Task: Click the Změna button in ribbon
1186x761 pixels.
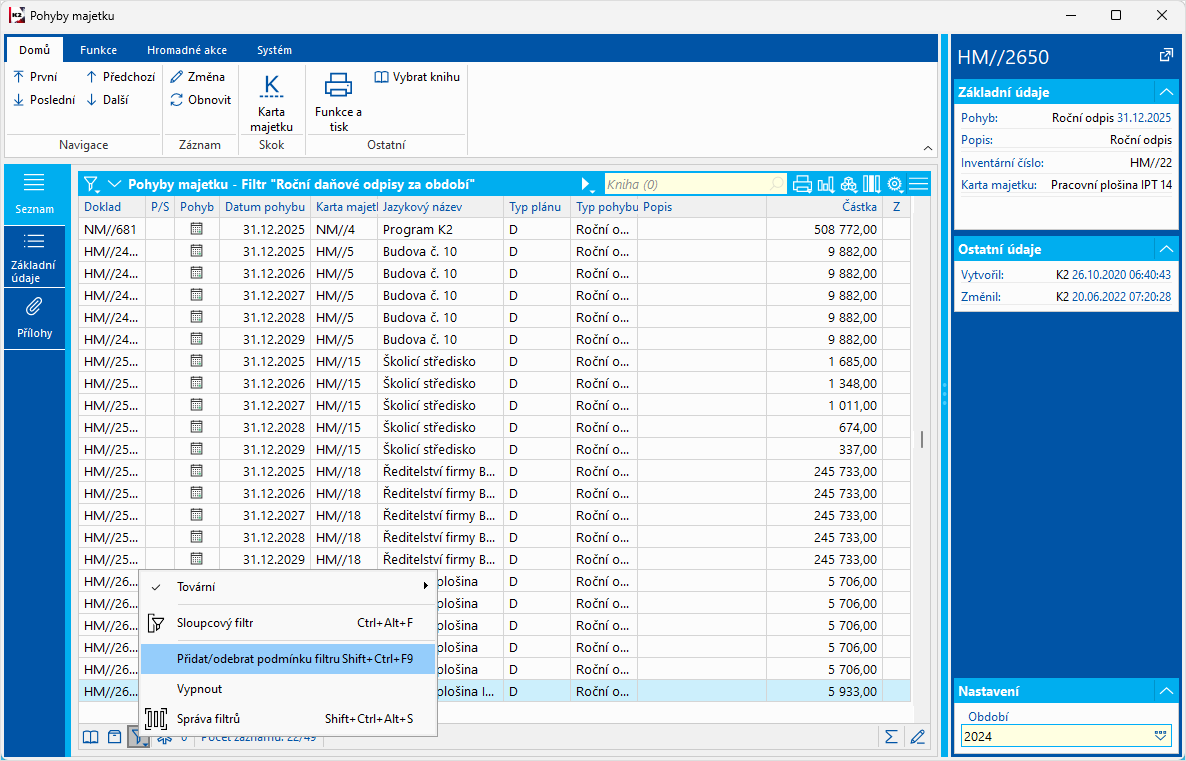Action: (198, 77)
